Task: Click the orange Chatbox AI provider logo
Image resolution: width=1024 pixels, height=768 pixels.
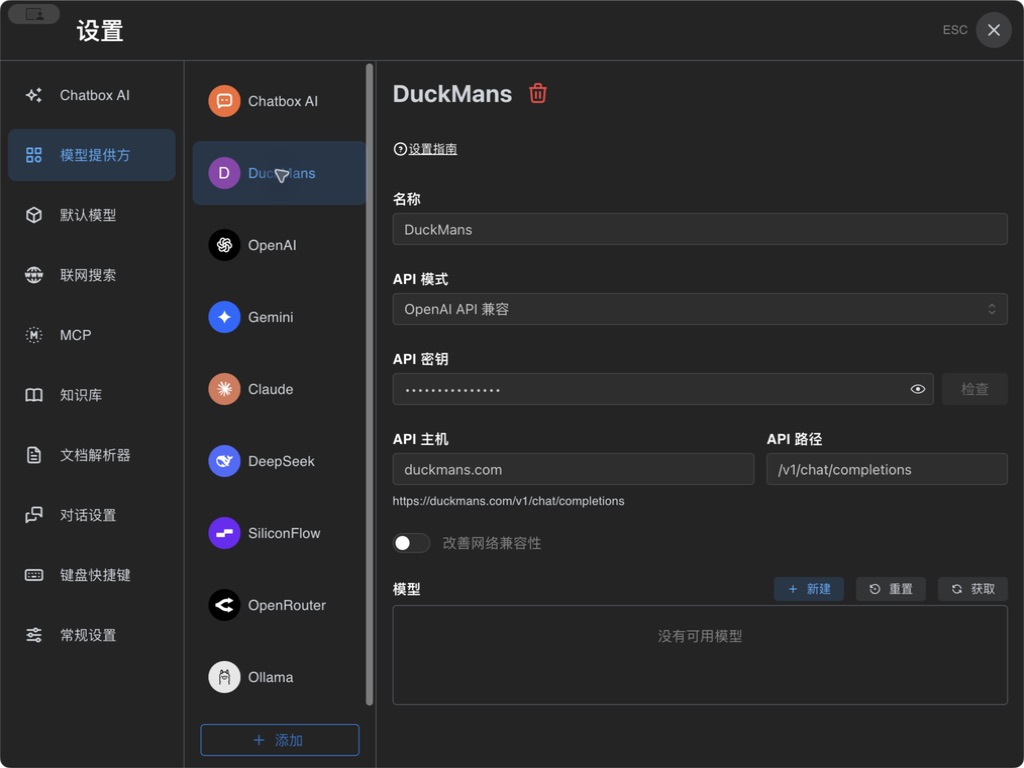Action: coord(224,101)
